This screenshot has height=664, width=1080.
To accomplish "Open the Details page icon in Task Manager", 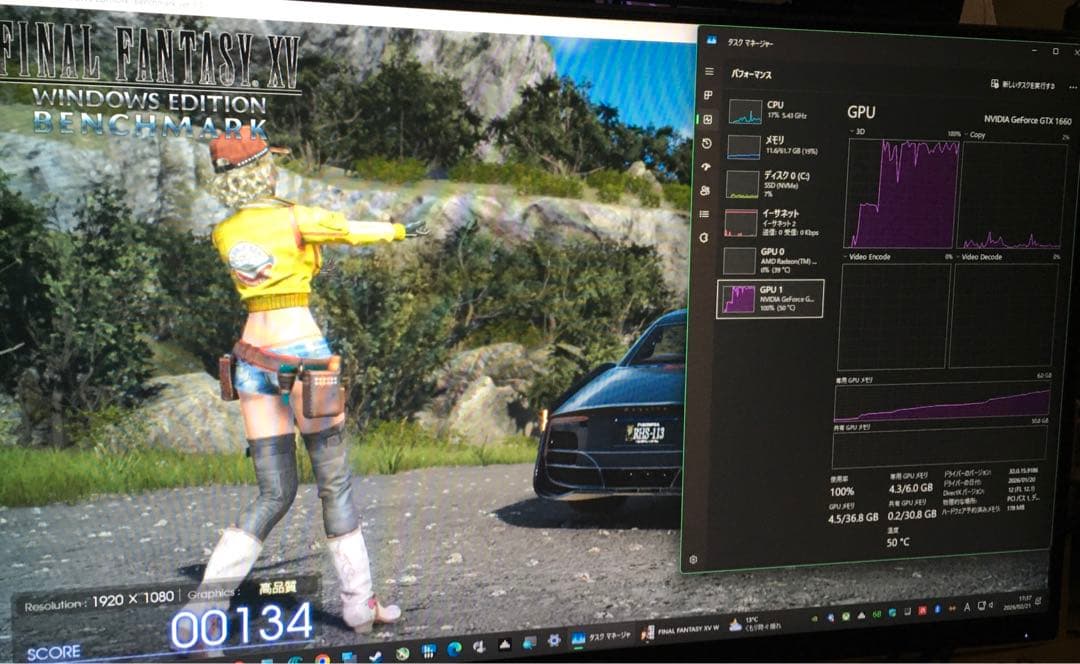I will pyautogui.click(x=705, y=214).
